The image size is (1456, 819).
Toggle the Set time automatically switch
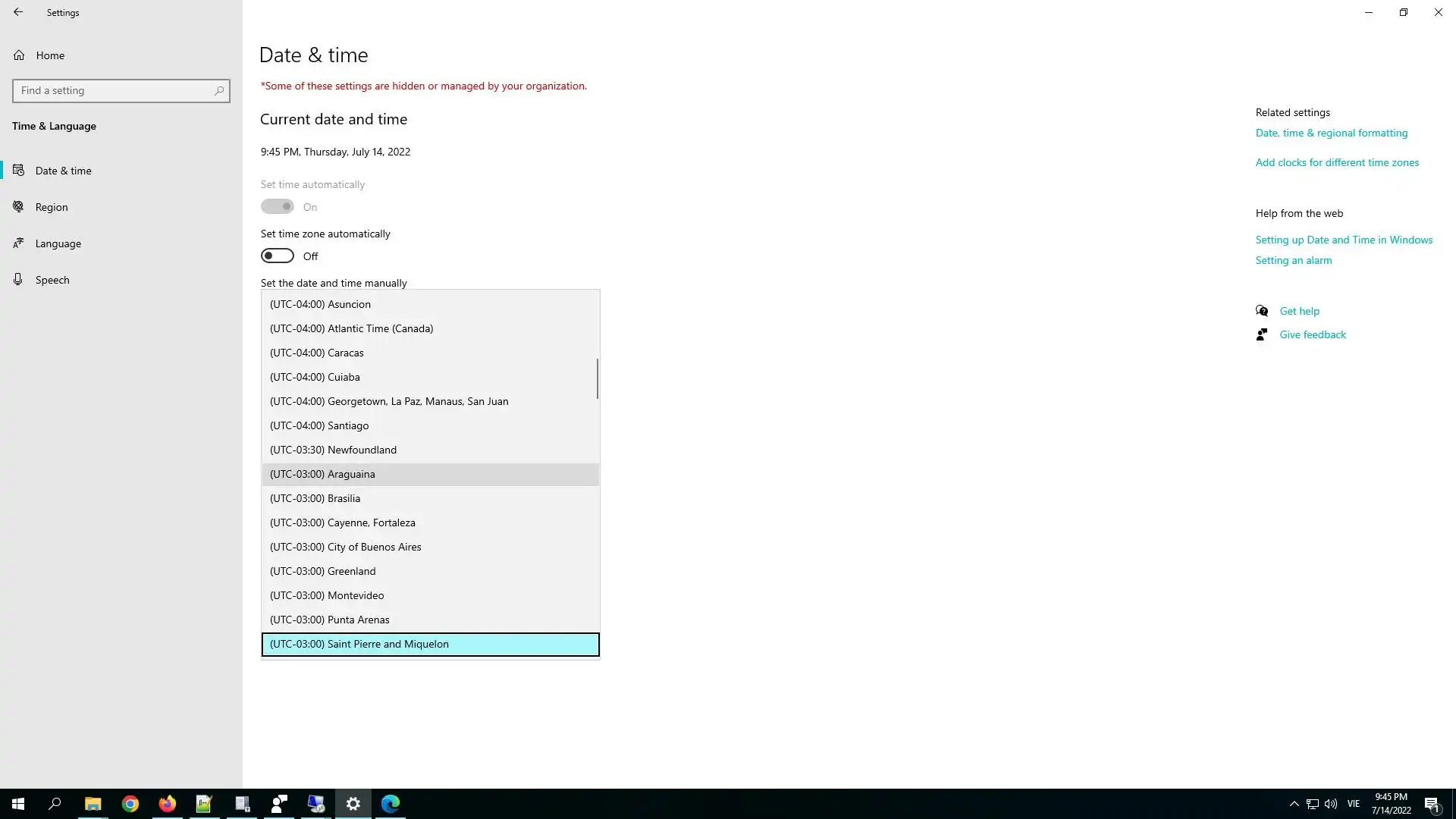[x=278, y=207]
